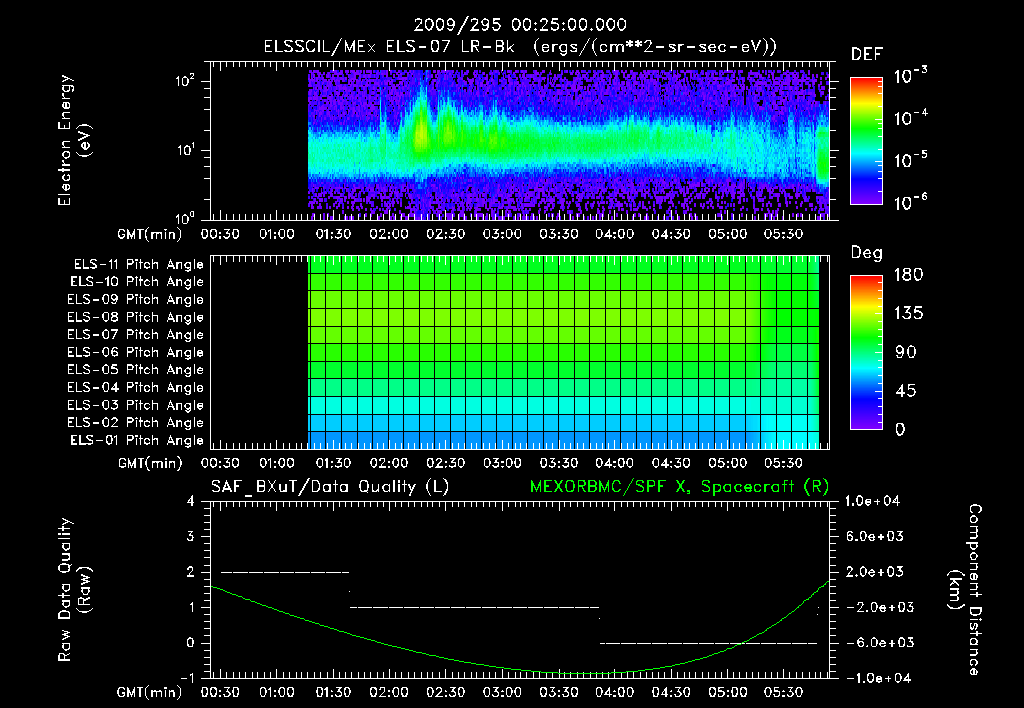Click the Electron Energy (eV) axis label
The height and width of the screenshot is (708, 1024).
[74, 140]
